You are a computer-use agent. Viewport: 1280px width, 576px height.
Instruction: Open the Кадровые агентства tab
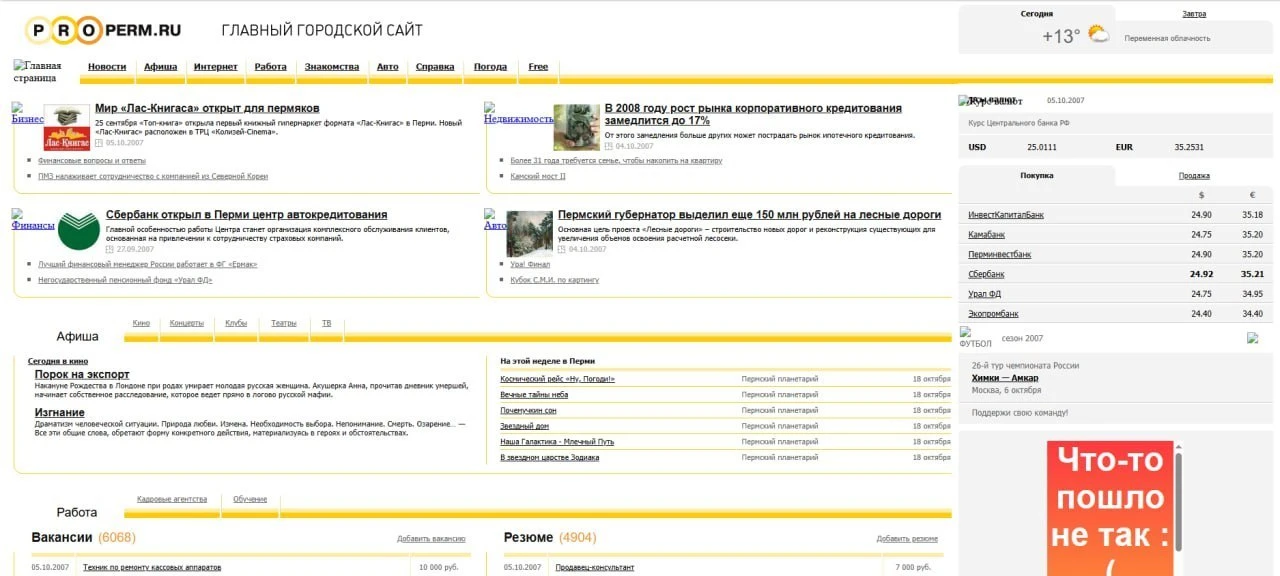(172, 499)
